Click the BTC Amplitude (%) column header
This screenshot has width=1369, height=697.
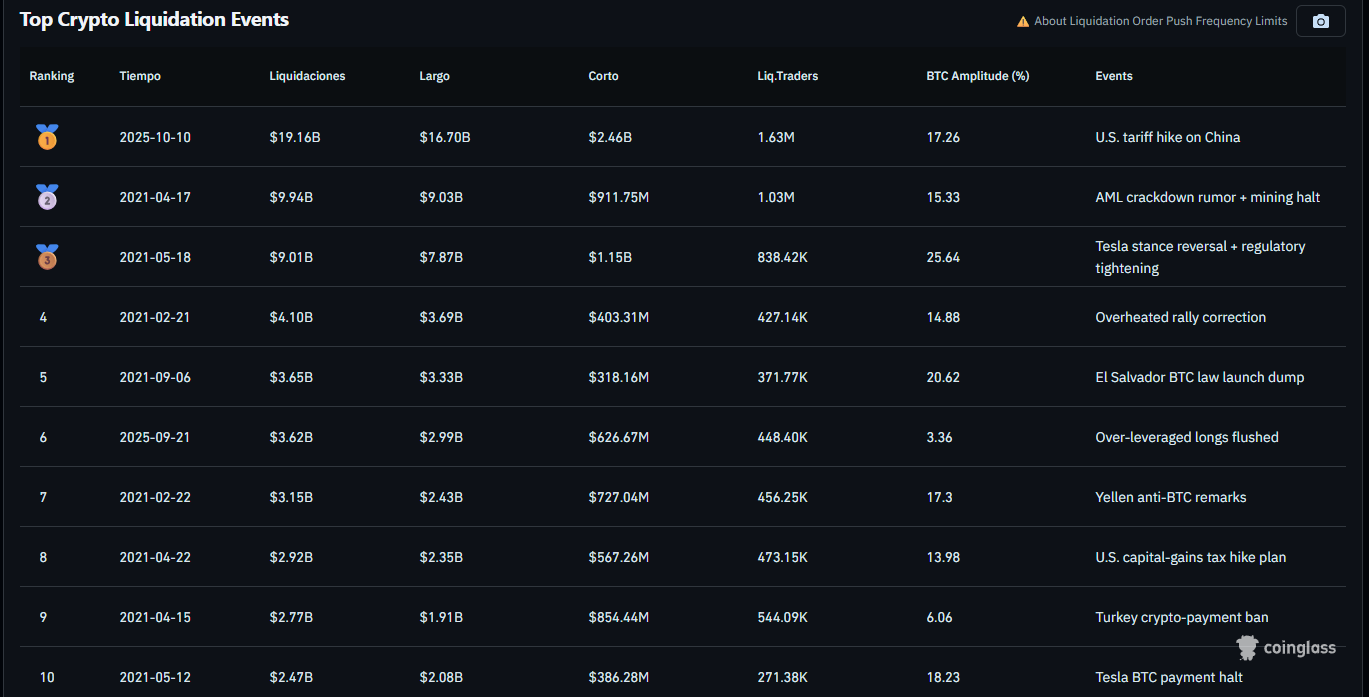977,76
